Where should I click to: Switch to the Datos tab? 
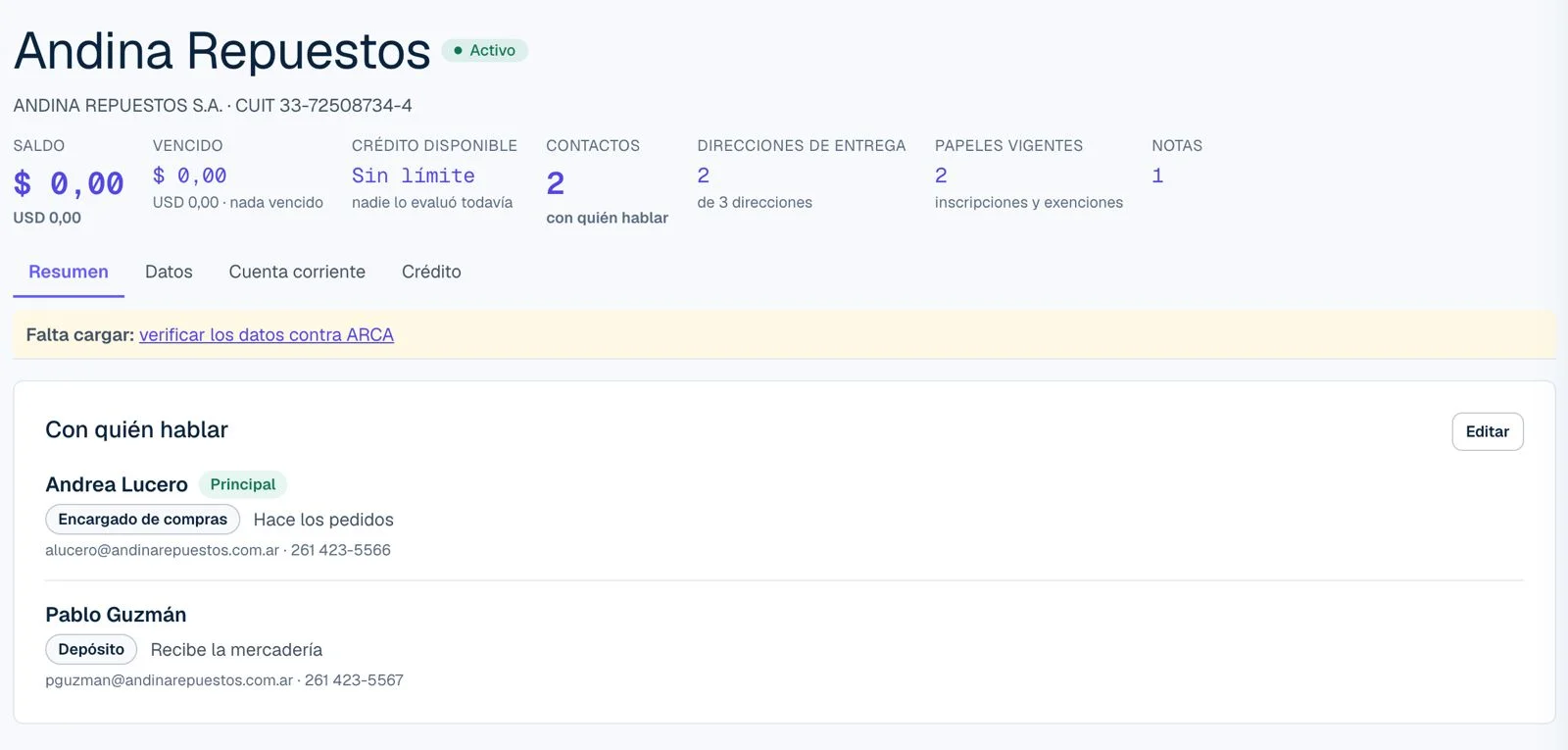click(169, 272)
